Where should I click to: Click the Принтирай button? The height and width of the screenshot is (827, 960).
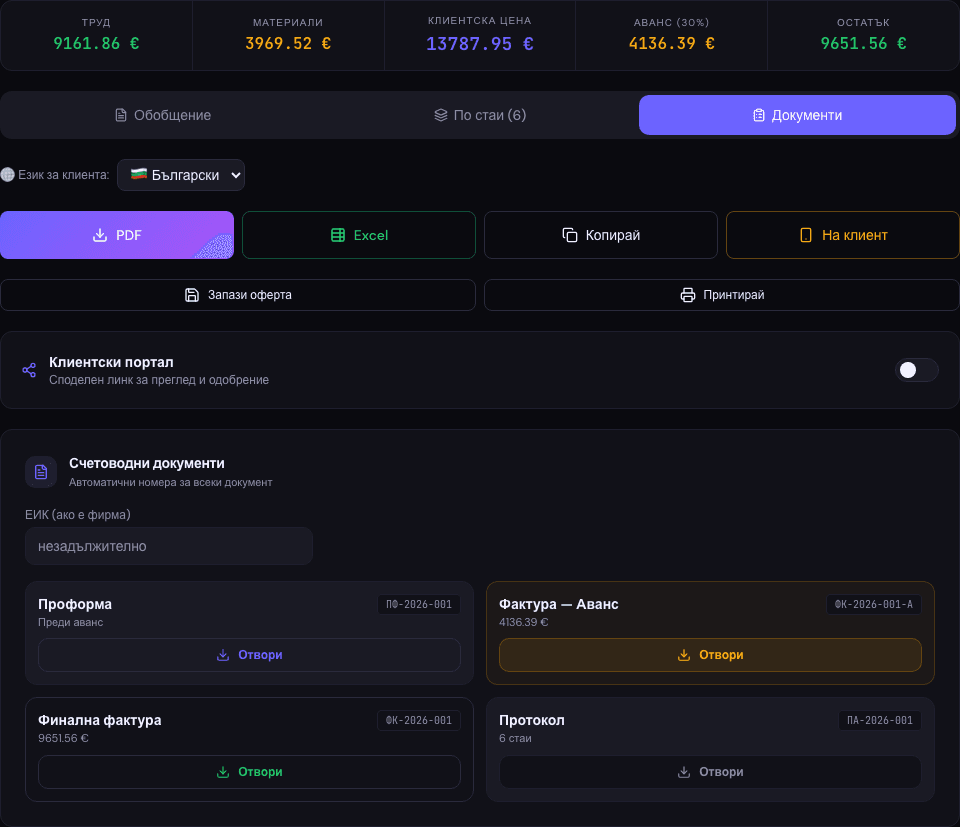pyautogui.click(x=722, y=295)
